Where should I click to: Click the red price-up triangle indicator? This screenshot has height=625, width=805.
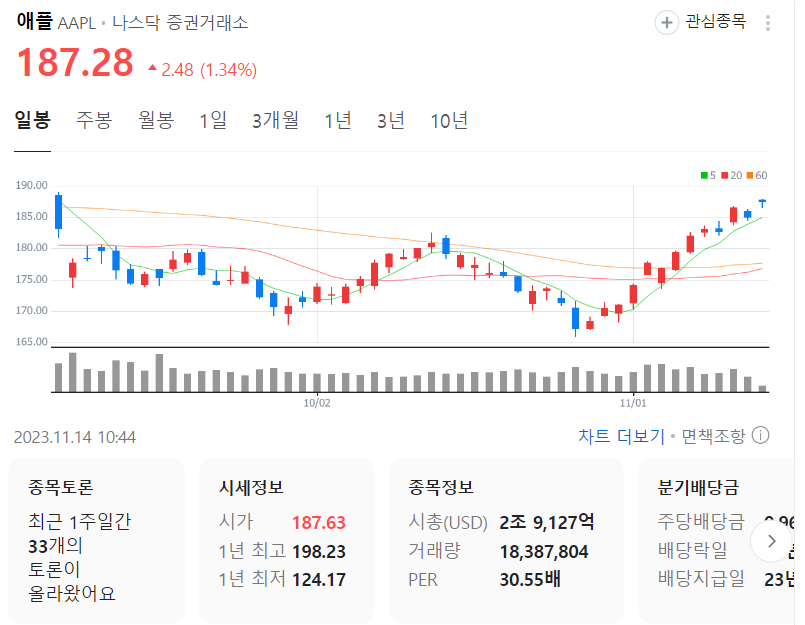point(152,68)
